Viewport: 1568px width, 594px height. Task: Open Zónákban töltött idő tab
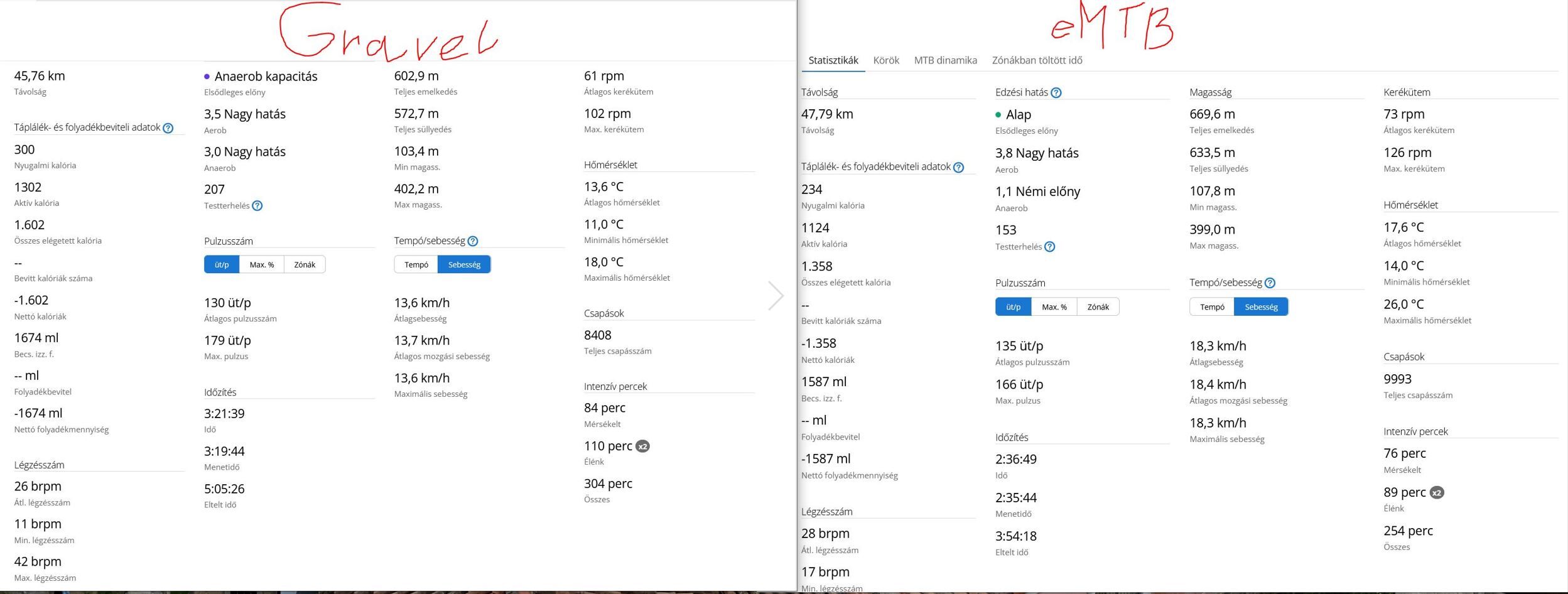click(1037, 60)
